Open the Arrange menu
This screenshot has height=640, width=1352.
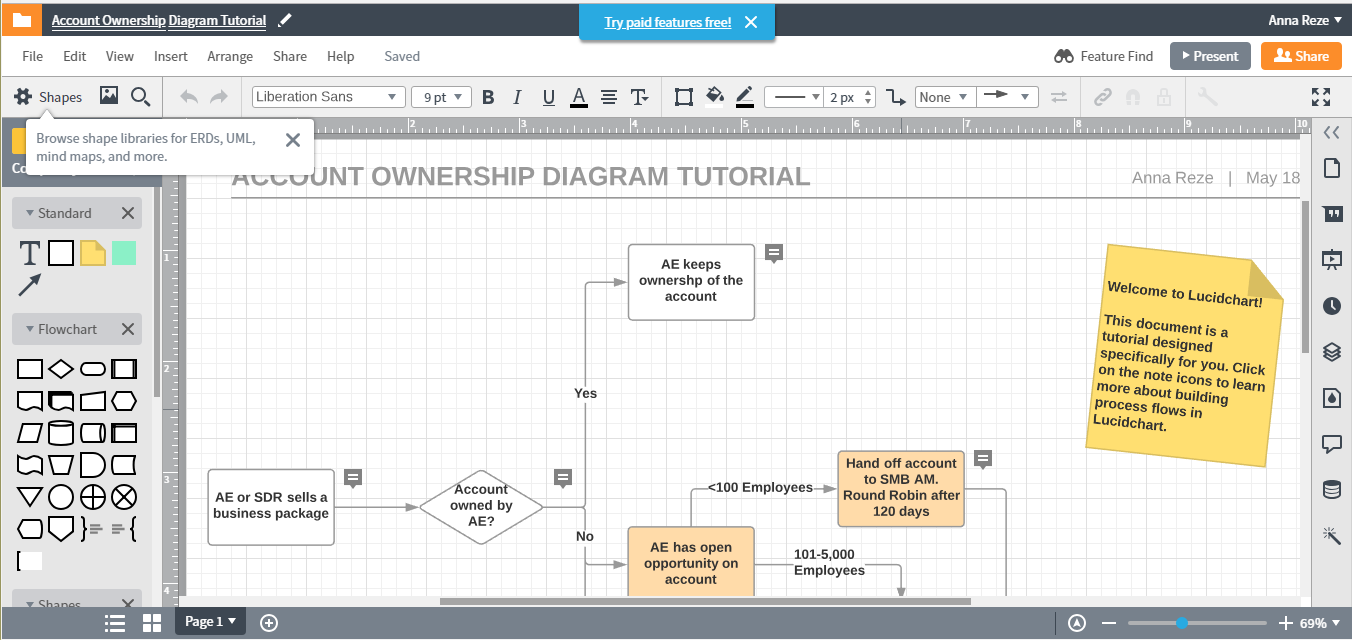tap(230, 56)
